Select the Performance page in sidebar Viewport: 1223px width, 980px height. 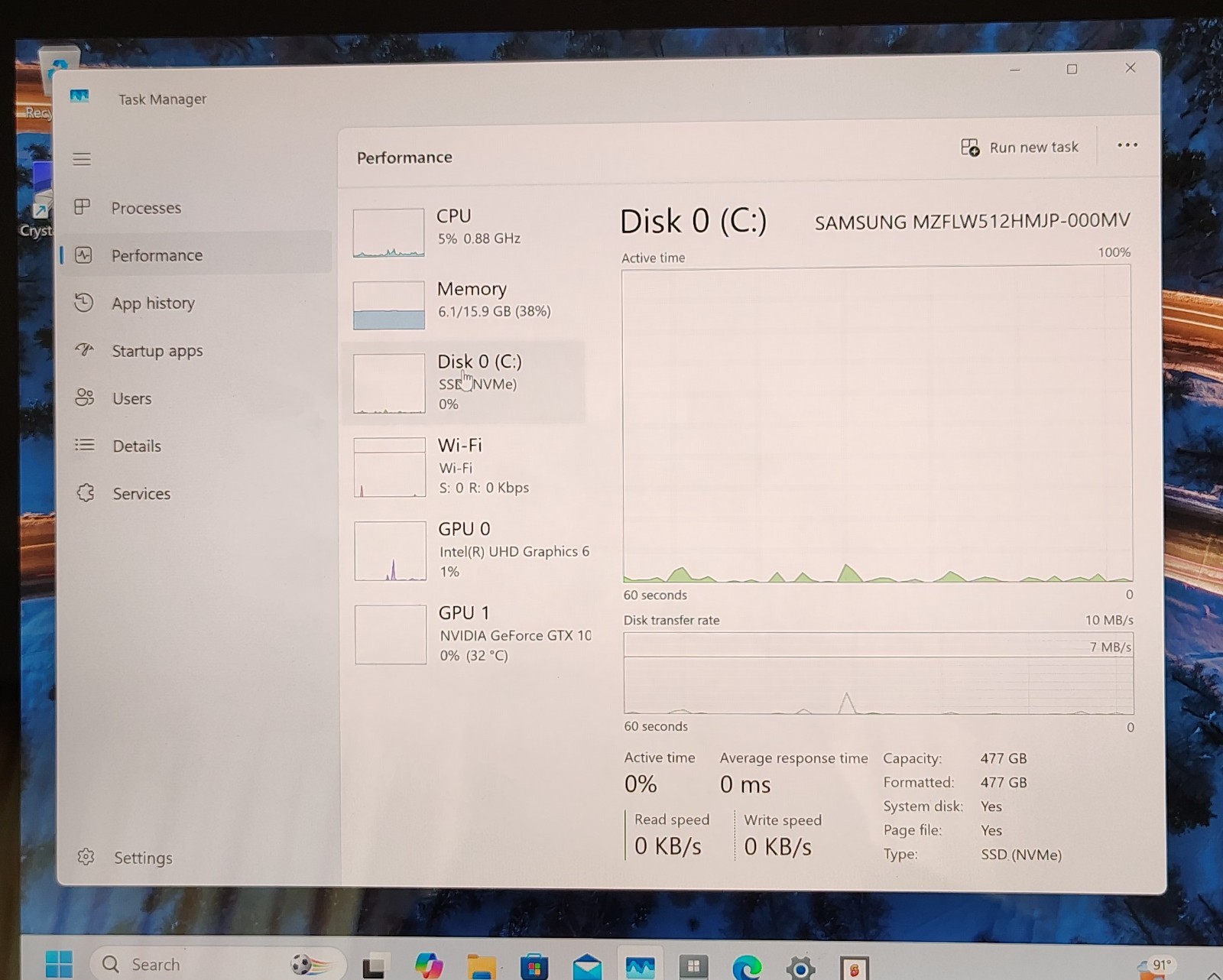196,255
